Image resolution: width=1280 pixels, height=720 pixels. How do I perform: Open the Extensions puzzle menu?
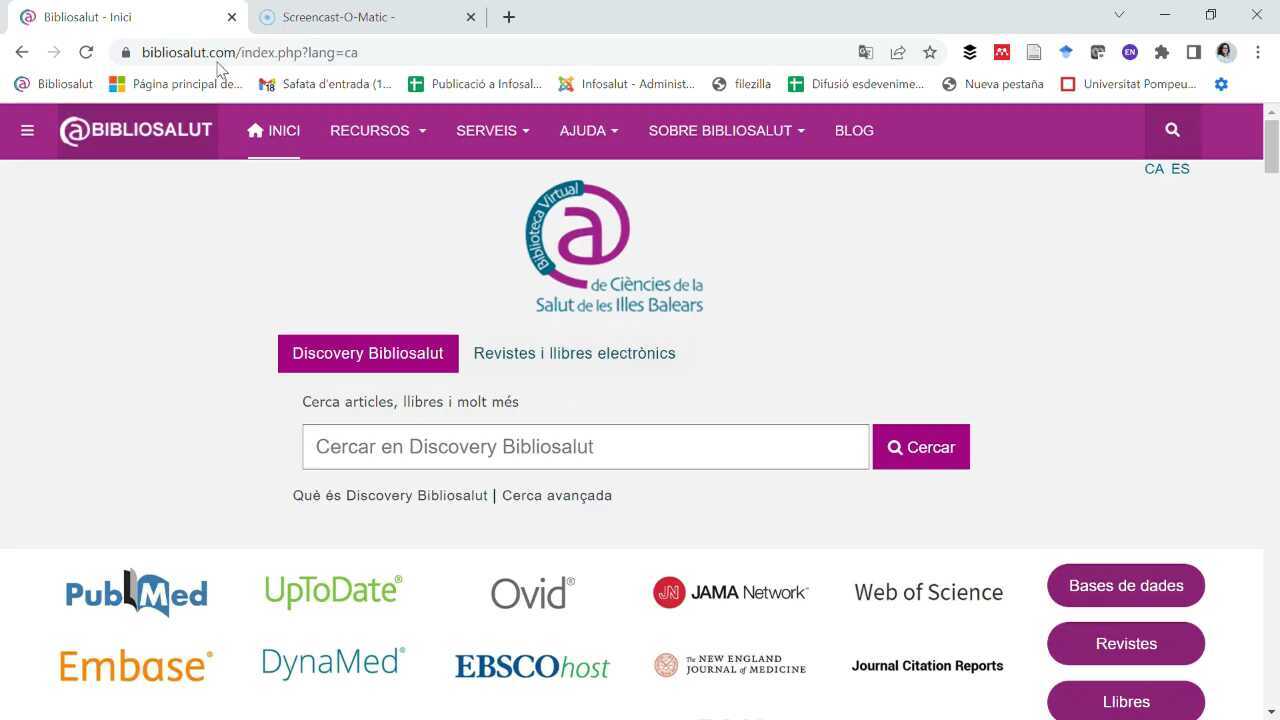[x=1162, y=52]
